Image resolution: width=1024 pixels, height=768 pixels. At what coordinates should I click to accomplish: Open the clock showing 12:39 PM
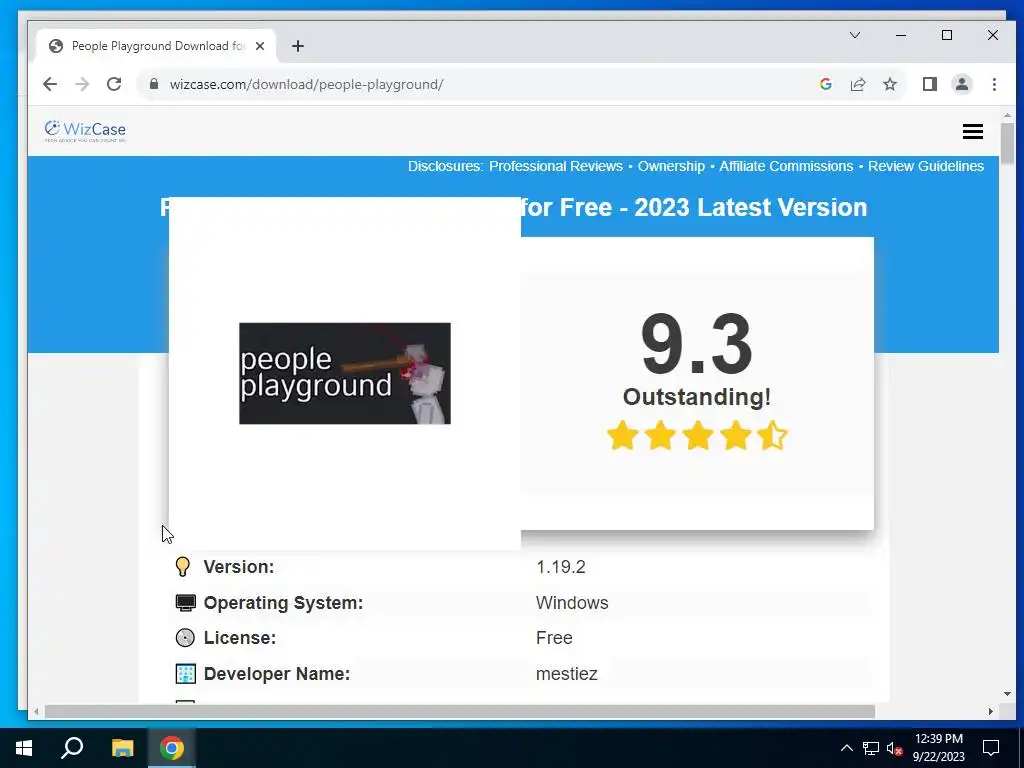[x=938, y=748]
